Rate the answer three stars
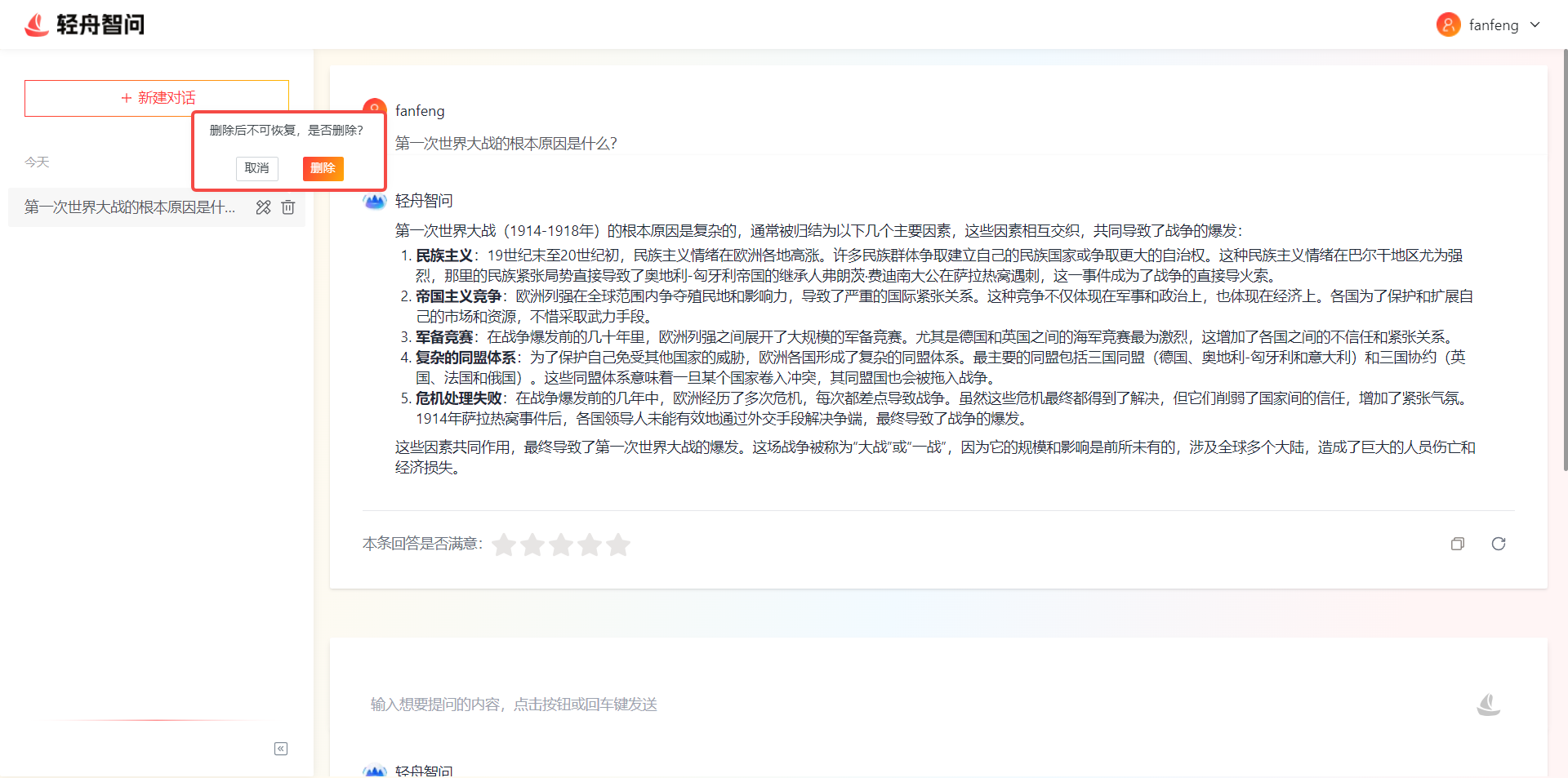This screenshot has width=1568, height=778. pos(561,545)
